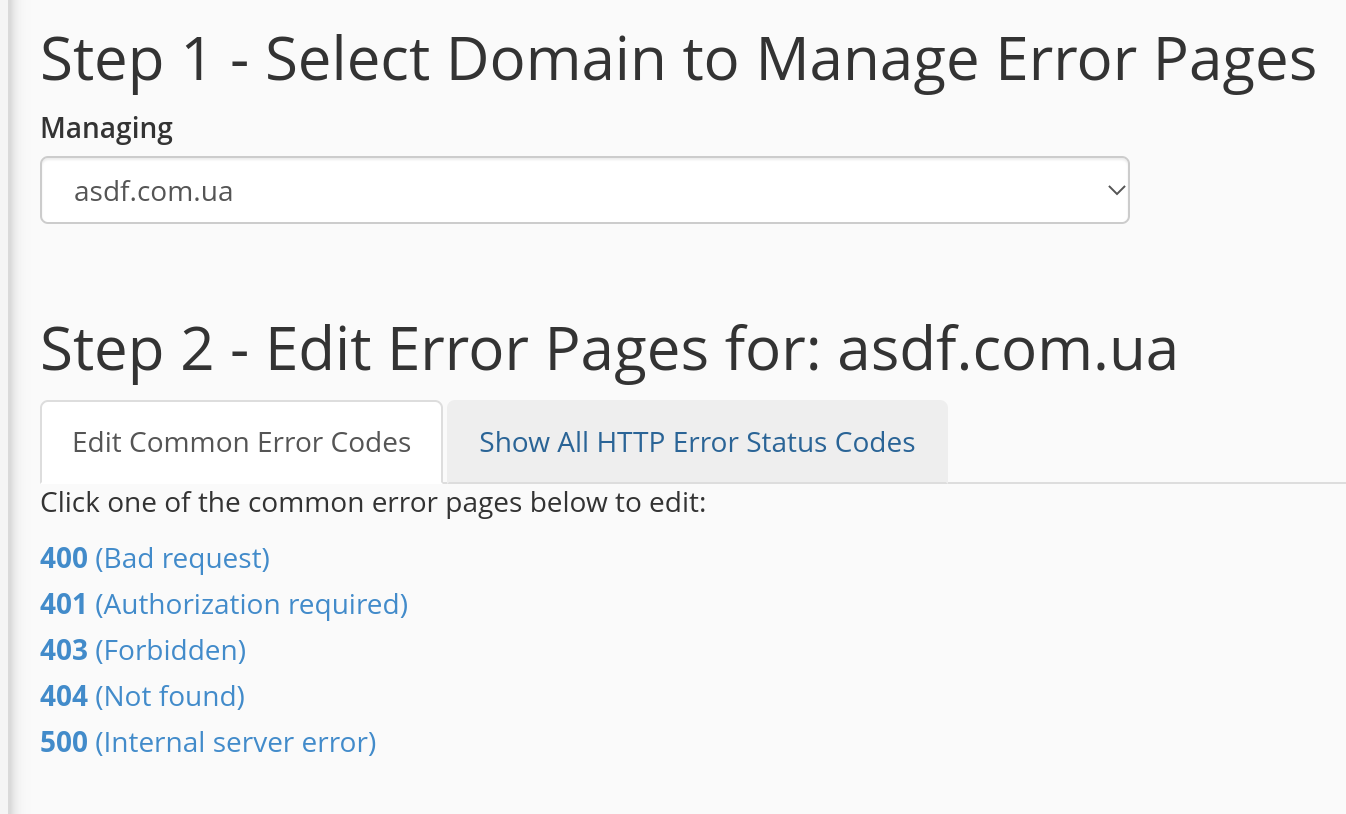The width and height of the screenshot is (1346, 814).
Task: Open the 403 Forbidden error page
Action: pos(143,650)
